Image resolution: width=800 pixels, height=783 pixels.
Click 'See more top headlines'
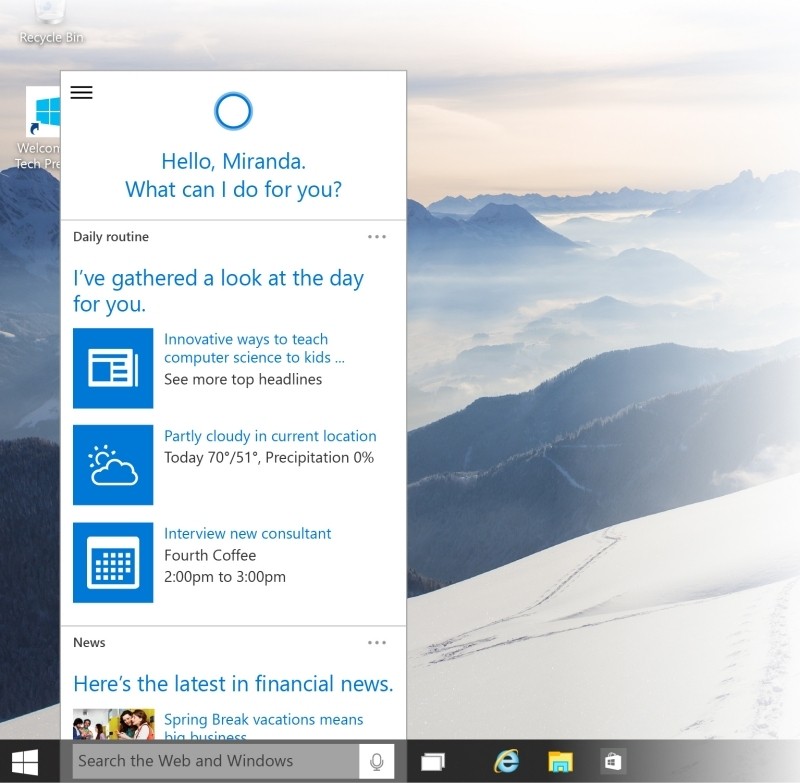click(243, 379)
